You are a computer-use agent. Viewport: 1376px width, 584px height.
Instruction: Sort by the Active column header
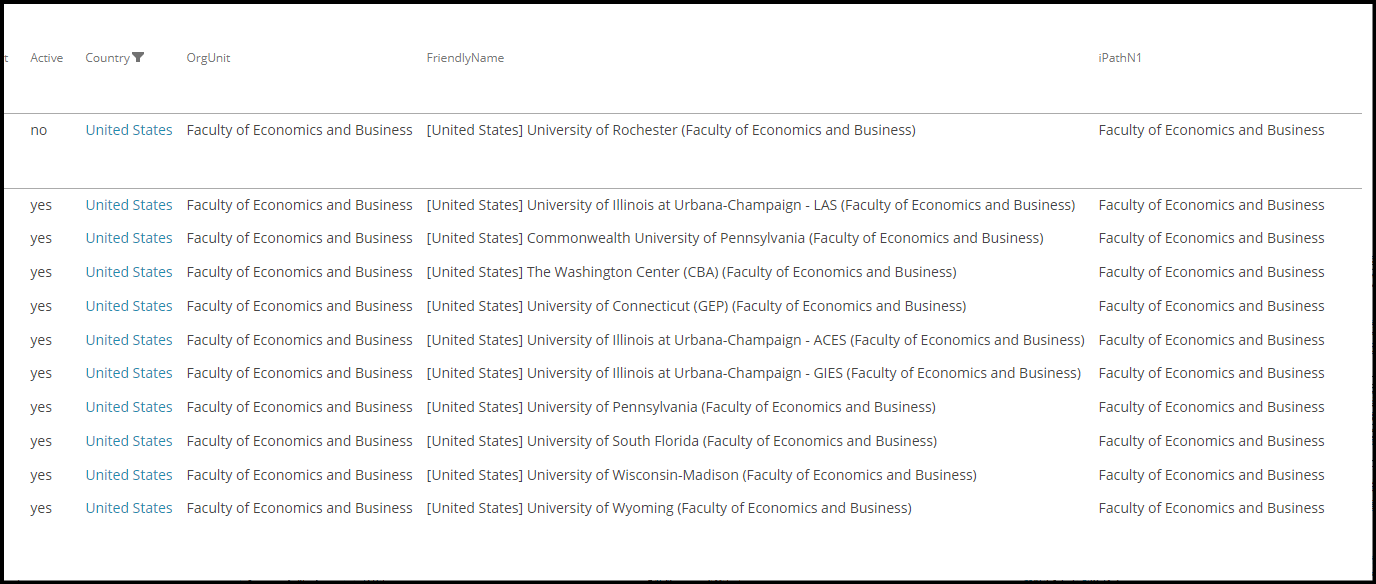click(46, 58)
